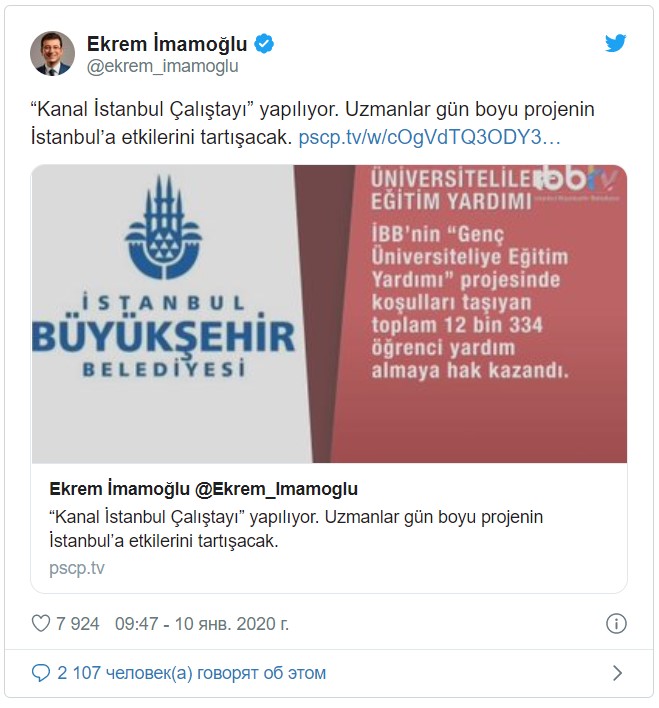The height and width of the screenshot is (708, 659).
Task: Expand the conversation with the right chevron
Action: pyautogui.click(x=617, y=673)
